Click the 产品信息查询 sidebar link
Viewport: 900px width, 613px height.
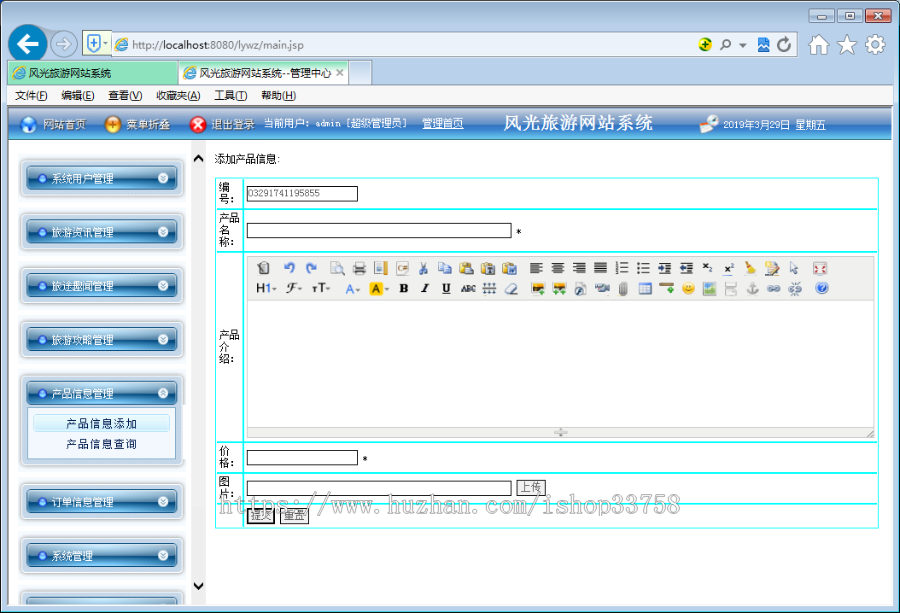pos(101,443)
